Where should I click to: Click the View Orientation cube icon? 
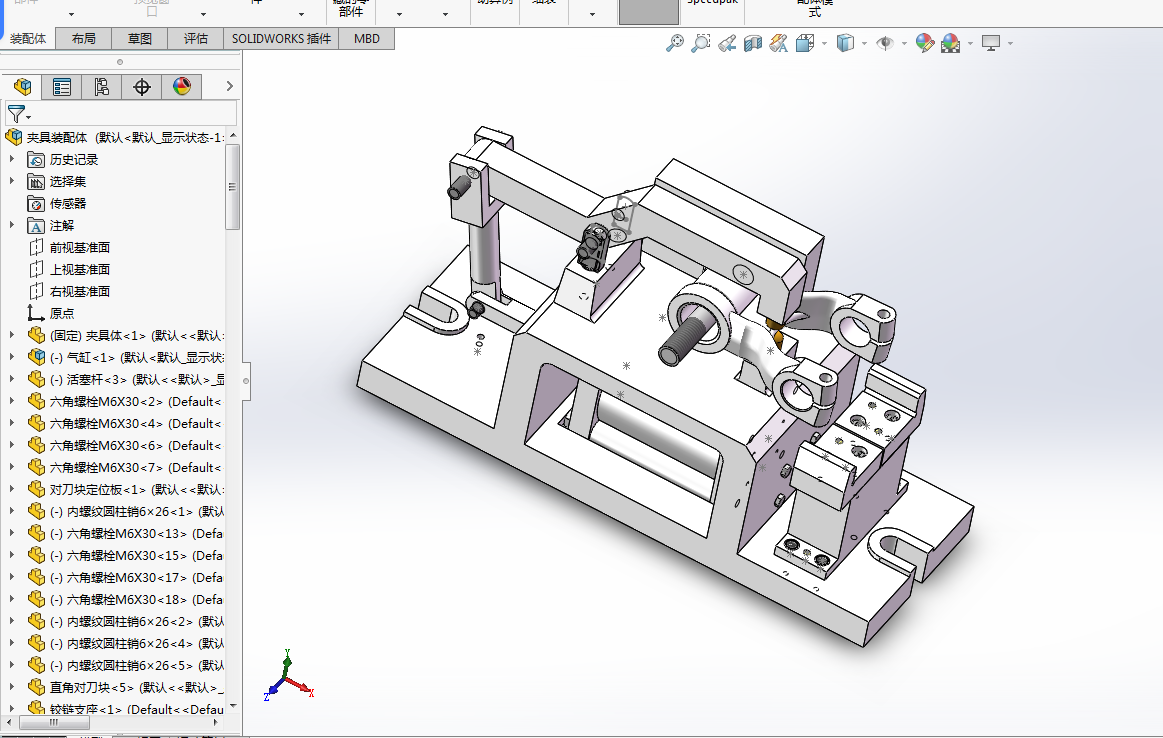tap(805, 43)
